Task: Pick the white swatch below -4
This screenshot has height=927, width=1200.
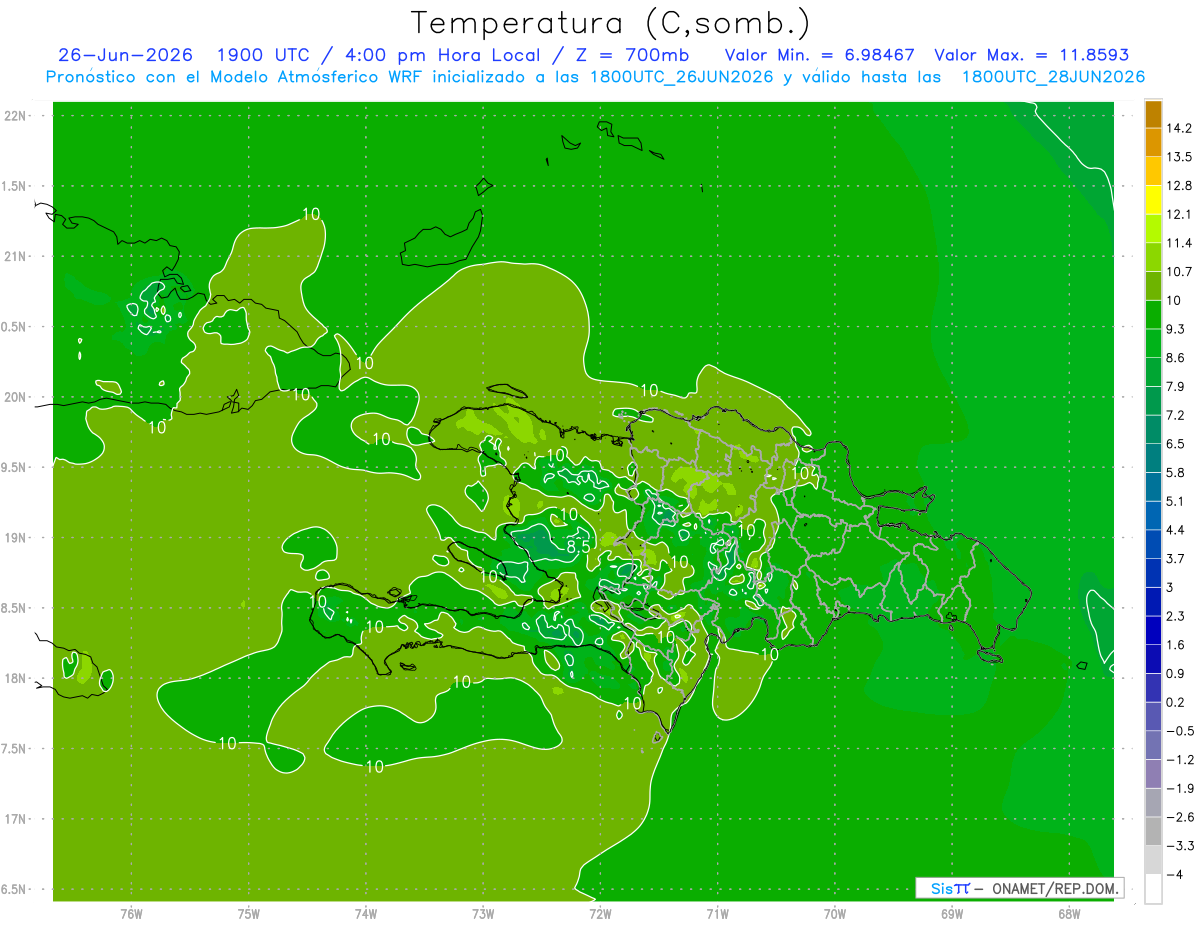Action: pos(1153,888)
